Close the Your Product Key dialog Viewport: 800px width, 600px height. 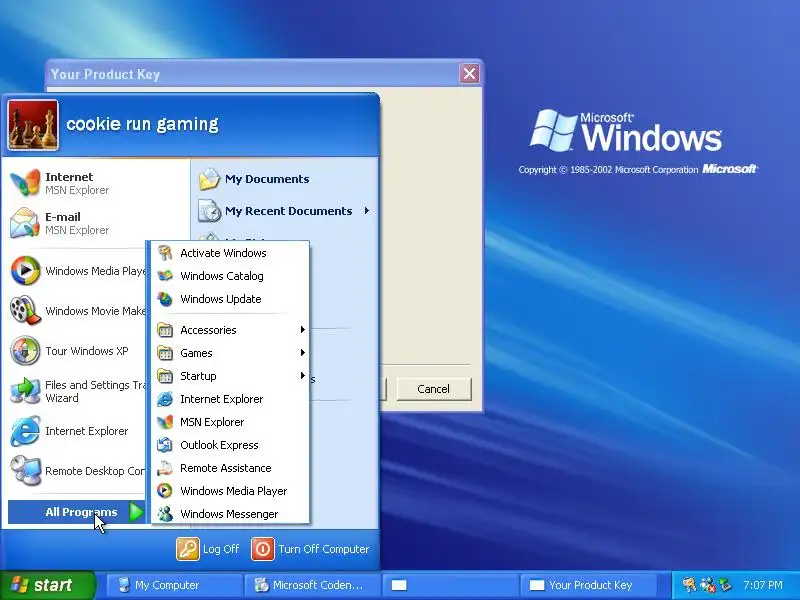(x=469, y=73)
